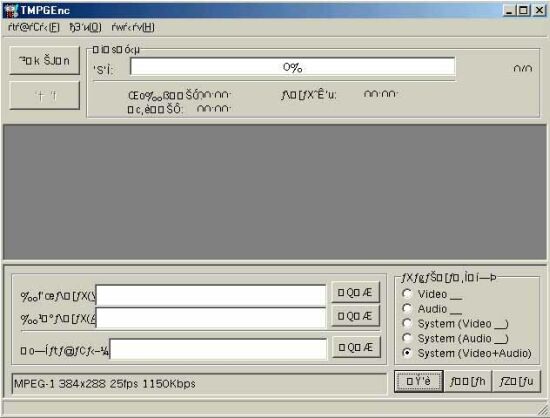The image size is (550, 418).
Task: Click browse button beside video source field
Action: point(355,292)
